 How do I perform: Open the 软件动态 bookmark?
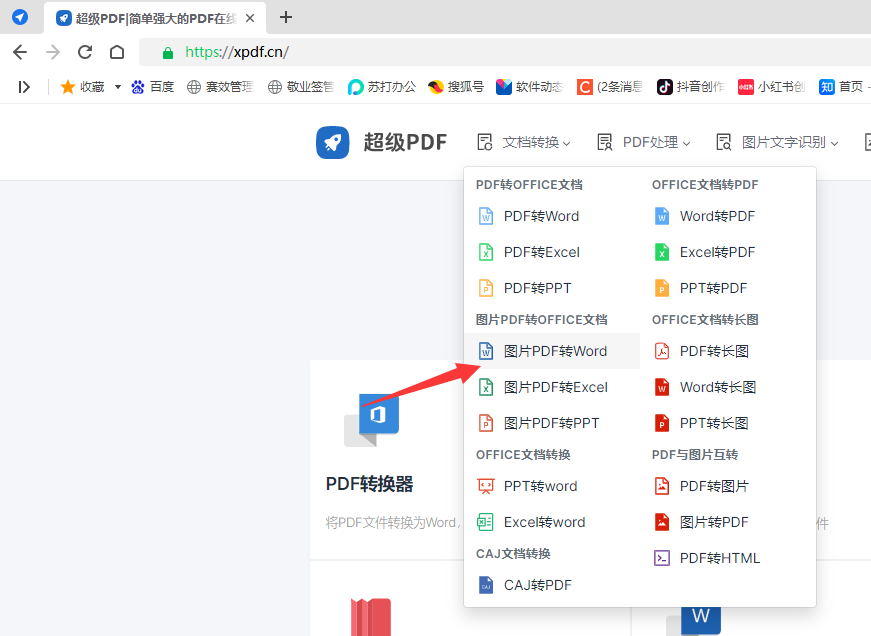pyautogui.click(x=529, y=87)
